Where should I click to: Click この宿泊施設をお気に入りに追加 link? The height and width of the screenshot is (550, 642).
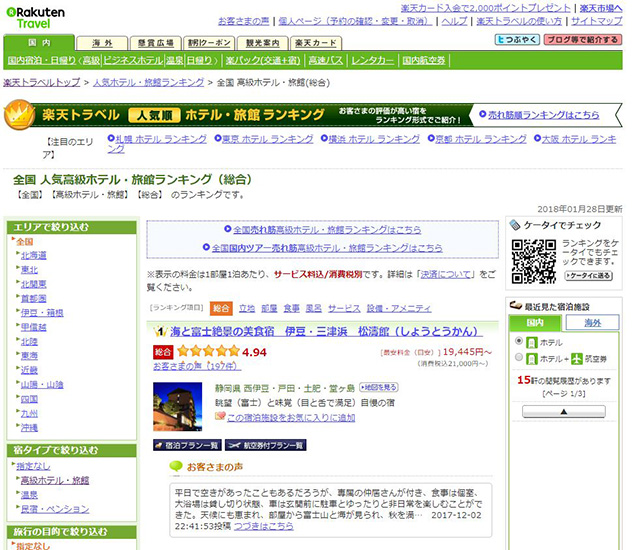(x=290, y=418)
